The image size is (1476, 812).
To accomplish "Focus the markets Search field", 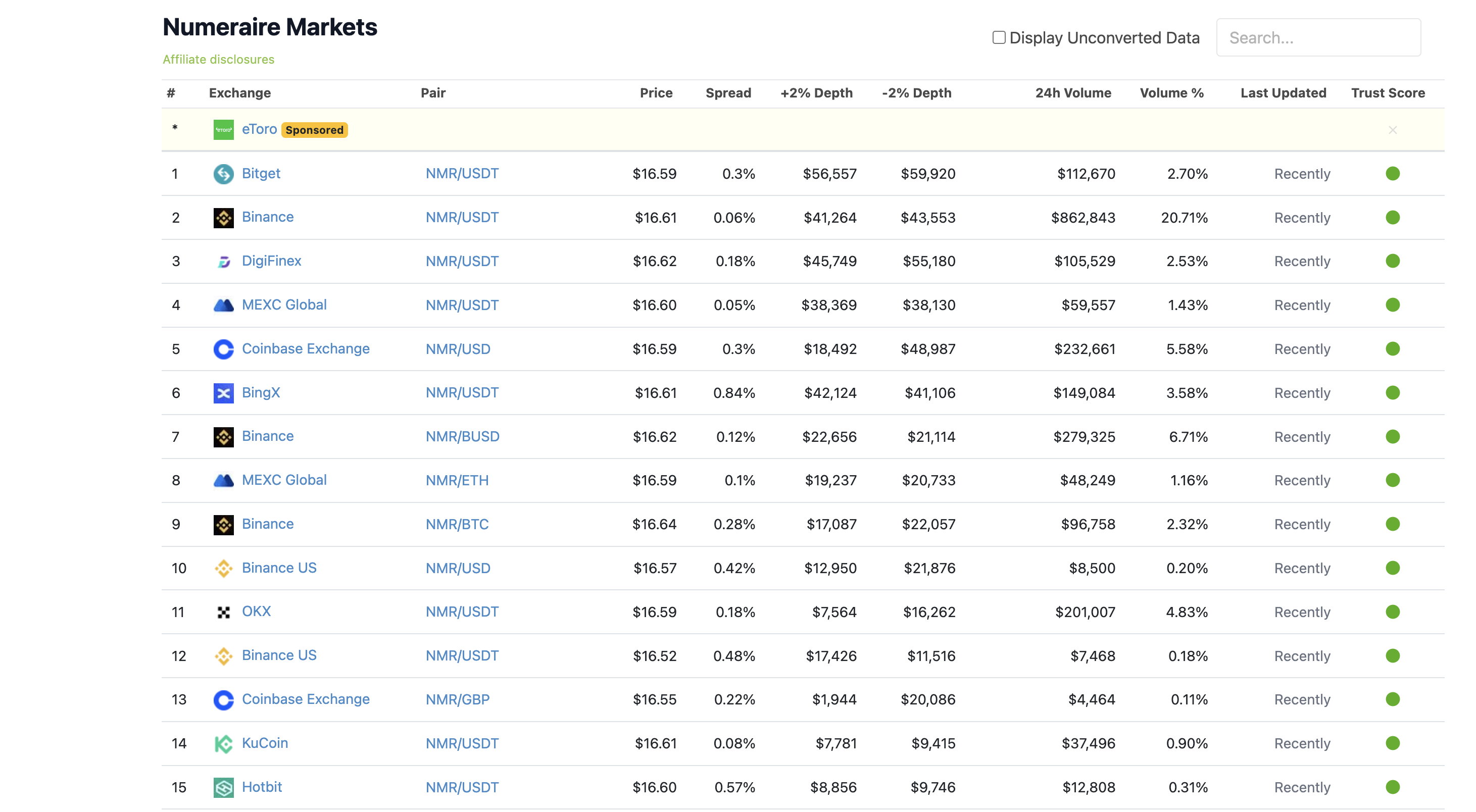I will click(x=1318, y=38).
